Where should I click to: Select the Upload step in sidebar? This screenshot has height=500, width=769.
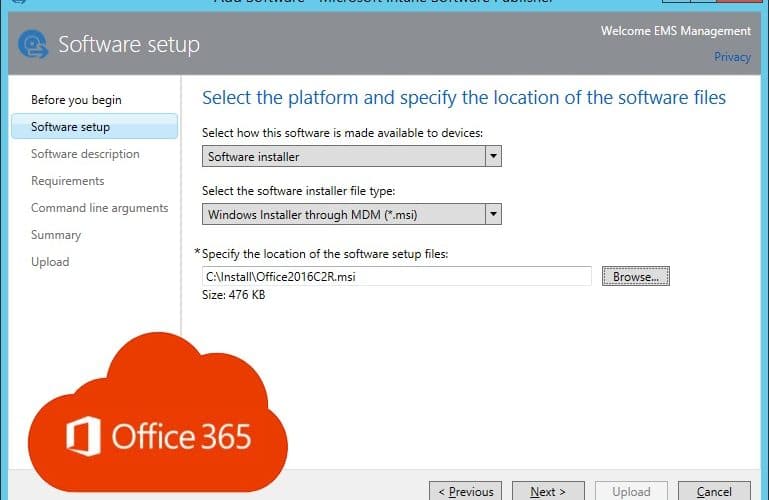pyautogui.click(x=50, y=262)
